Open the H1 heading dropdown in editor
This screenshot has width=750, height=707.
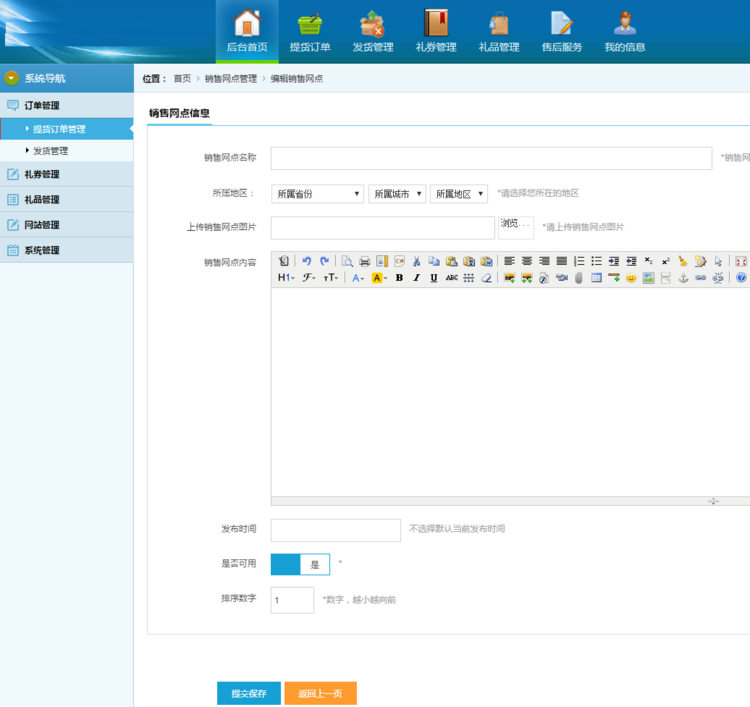click(x=285, y=278)
